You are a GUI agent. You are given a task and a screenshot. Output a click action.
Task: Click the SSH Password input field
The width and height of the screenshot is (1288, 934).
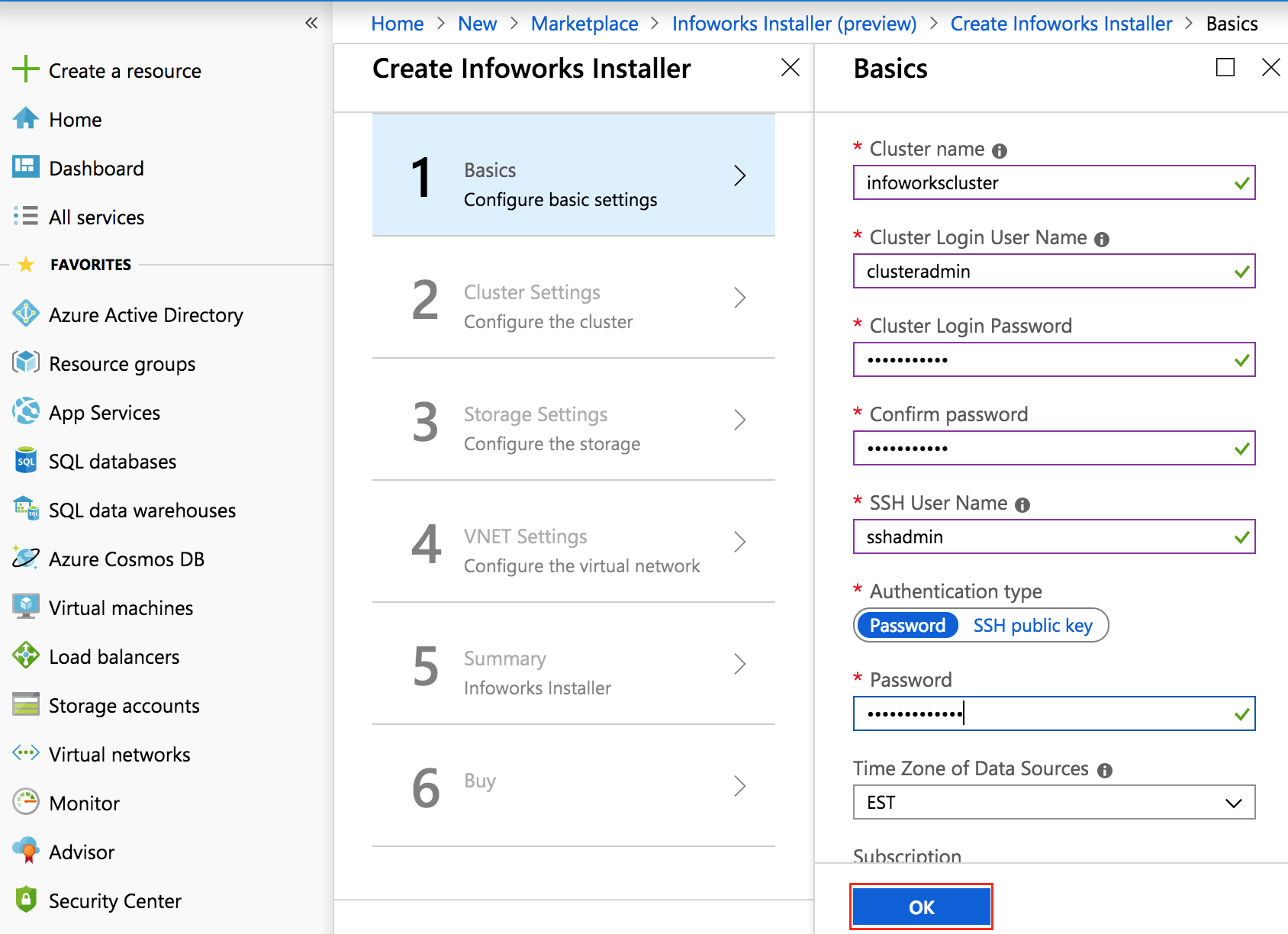click(x=1054, y=714)
